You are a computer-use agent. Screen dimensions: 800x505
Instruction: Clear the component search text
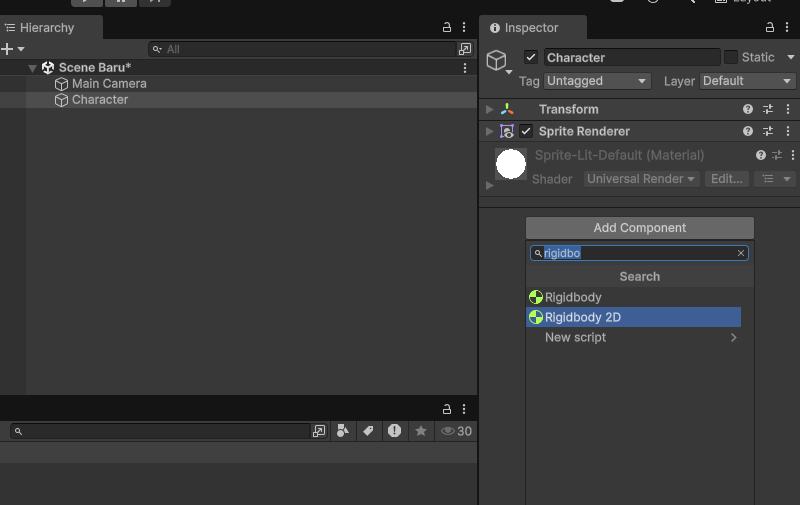point(741,253)
